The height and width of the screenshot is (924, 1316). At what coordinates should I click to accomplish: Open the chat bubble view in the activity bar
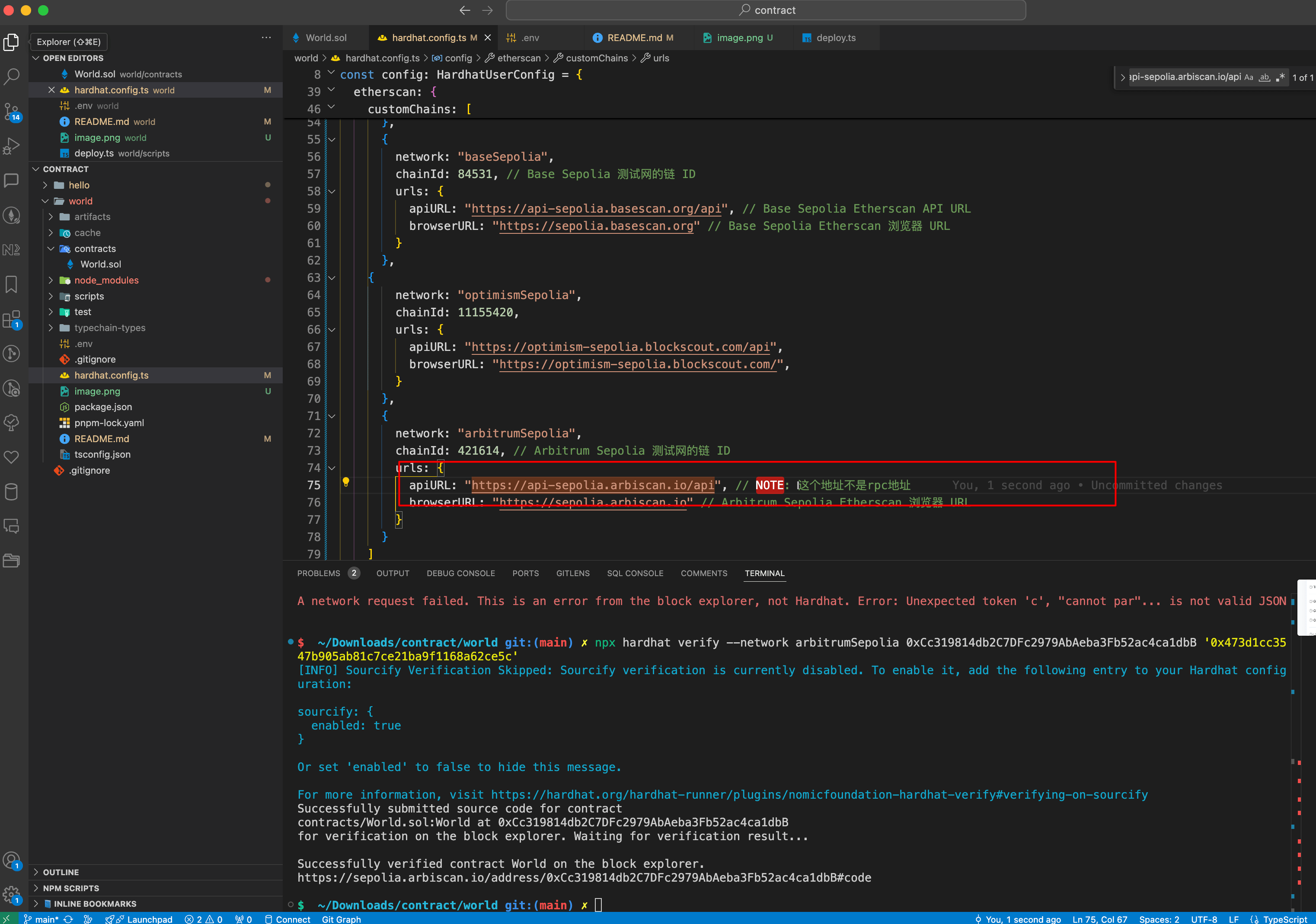[12, 181]
